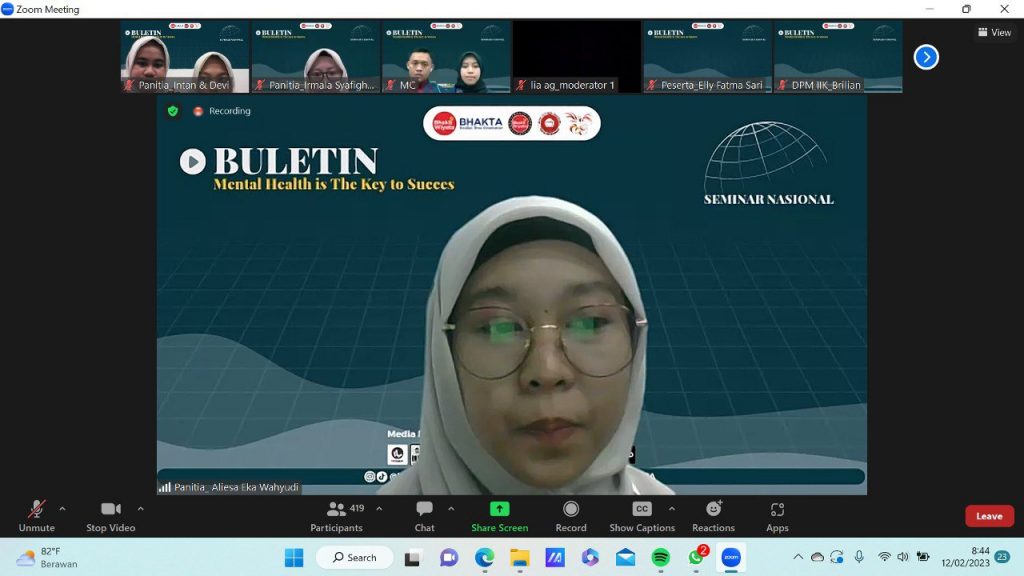Show Captions with the CC button
Viewport: 1024px width, 576px height.
[x=642, y=516]
